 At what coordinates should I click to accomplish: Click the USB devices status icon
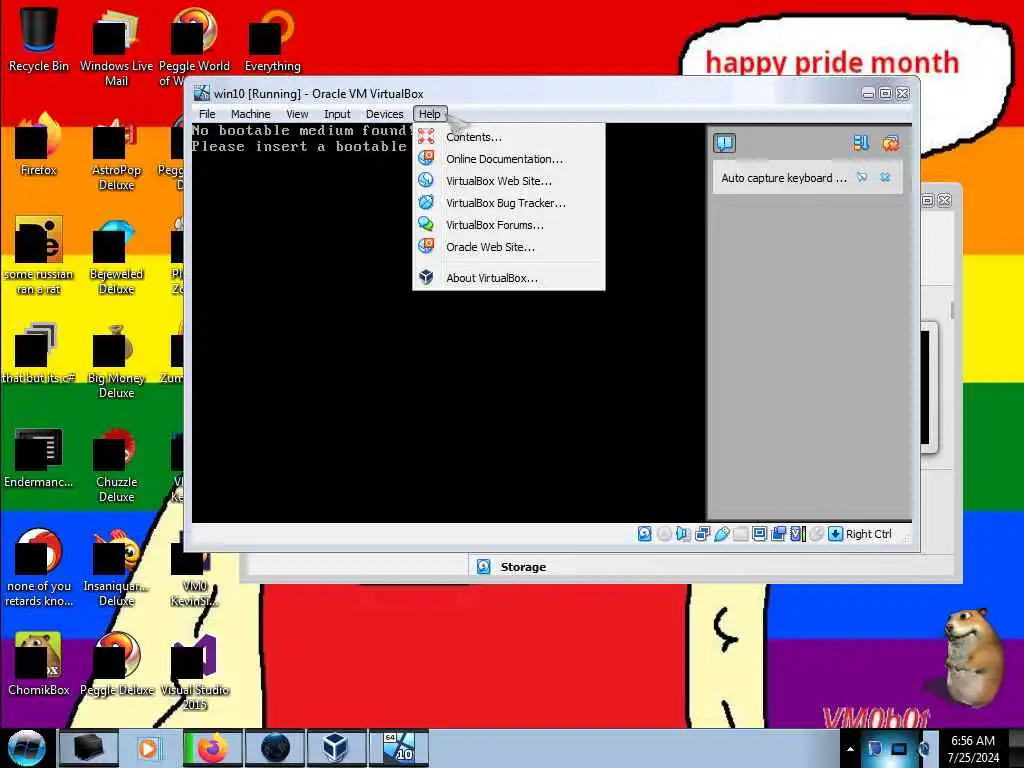(x=722, y=534)
